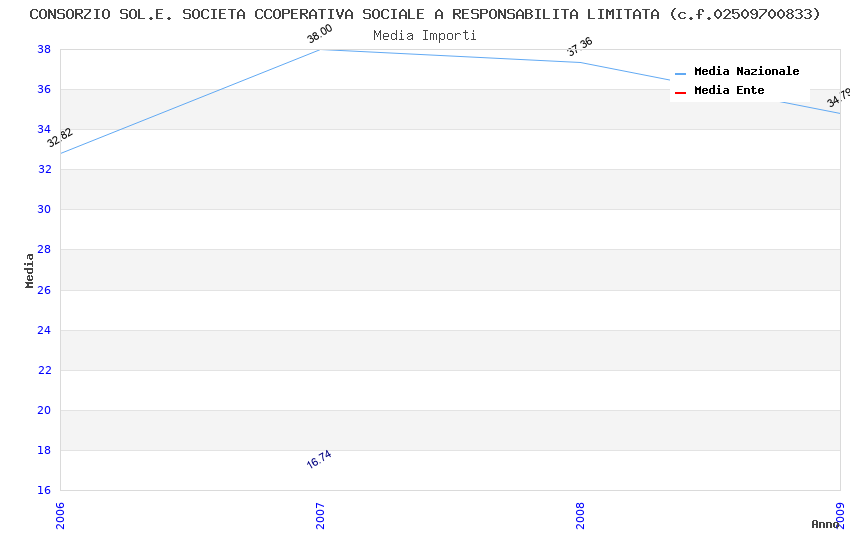Click the y-axis value 16

44,490
